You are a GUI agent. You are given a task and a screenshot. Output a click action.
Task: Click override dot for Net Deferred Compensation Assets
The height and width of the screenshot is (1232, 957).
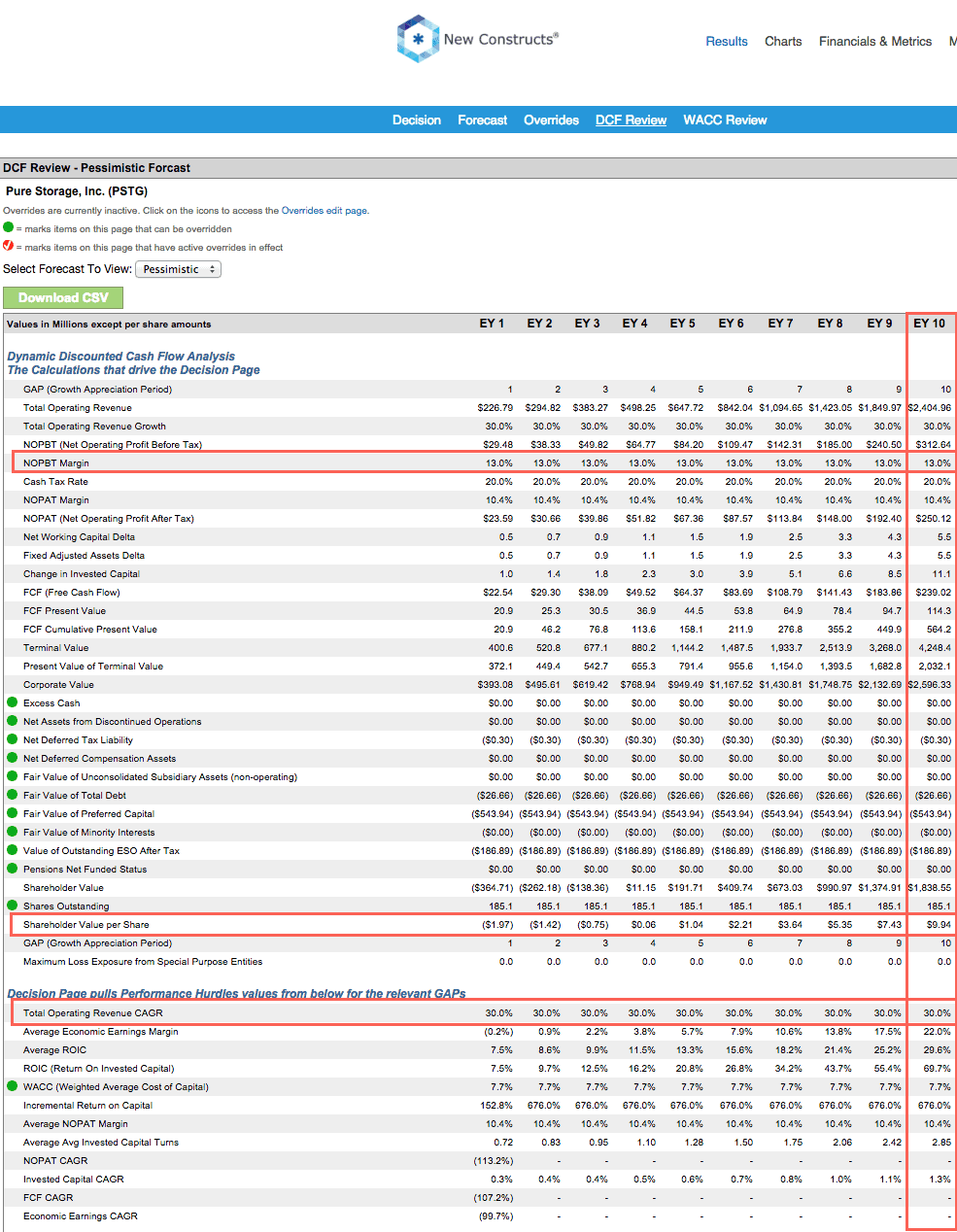[12, 758]
